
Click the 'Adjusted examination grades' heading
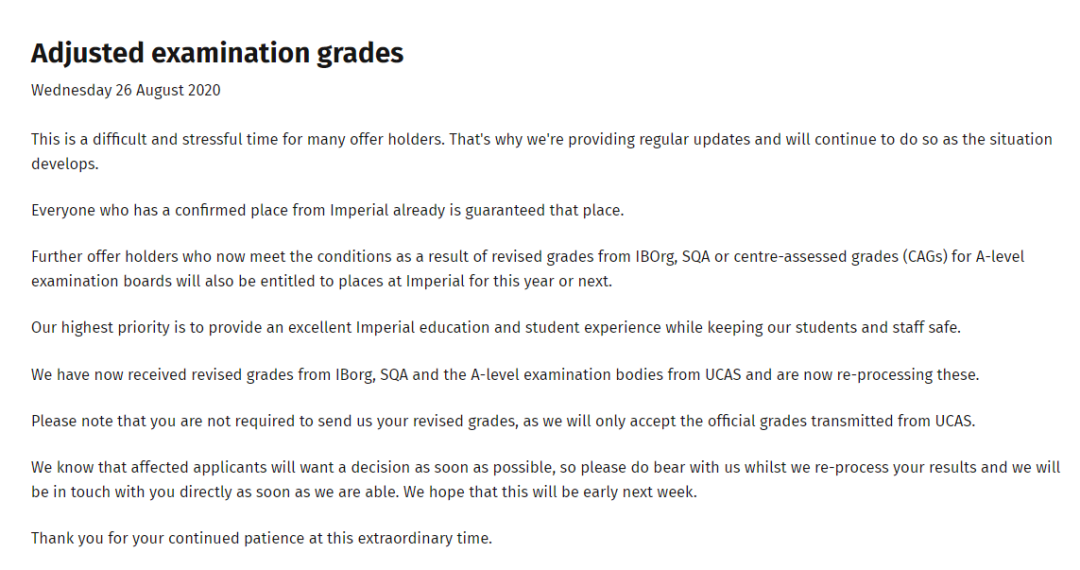[217, 53]
